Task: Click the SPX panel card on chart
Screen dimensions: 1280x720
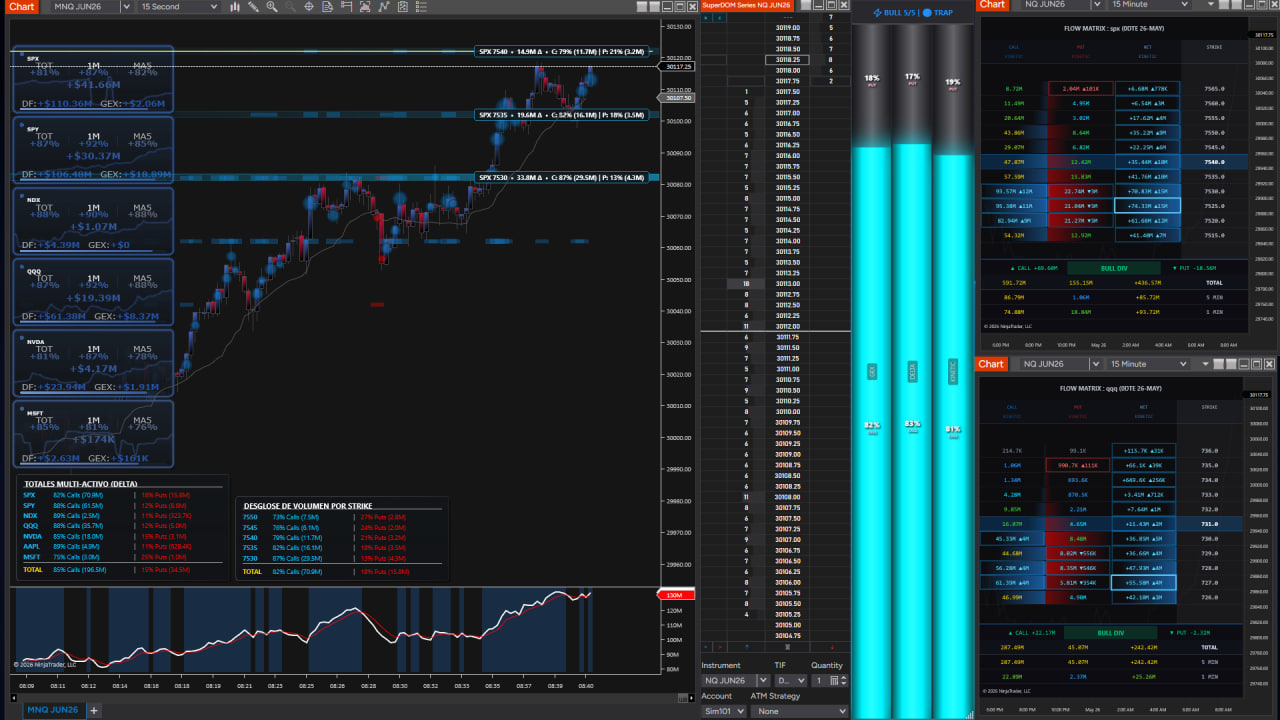Action: (x=93, y=79)
